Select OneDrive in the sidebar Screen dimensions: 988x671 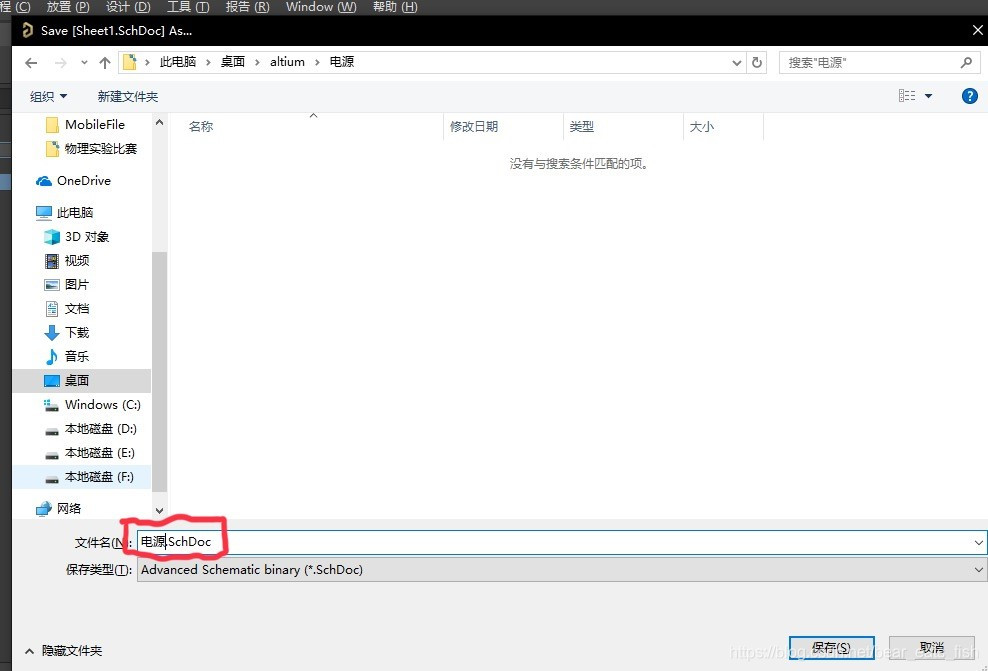pyautogui.click(x=83, y=181)
